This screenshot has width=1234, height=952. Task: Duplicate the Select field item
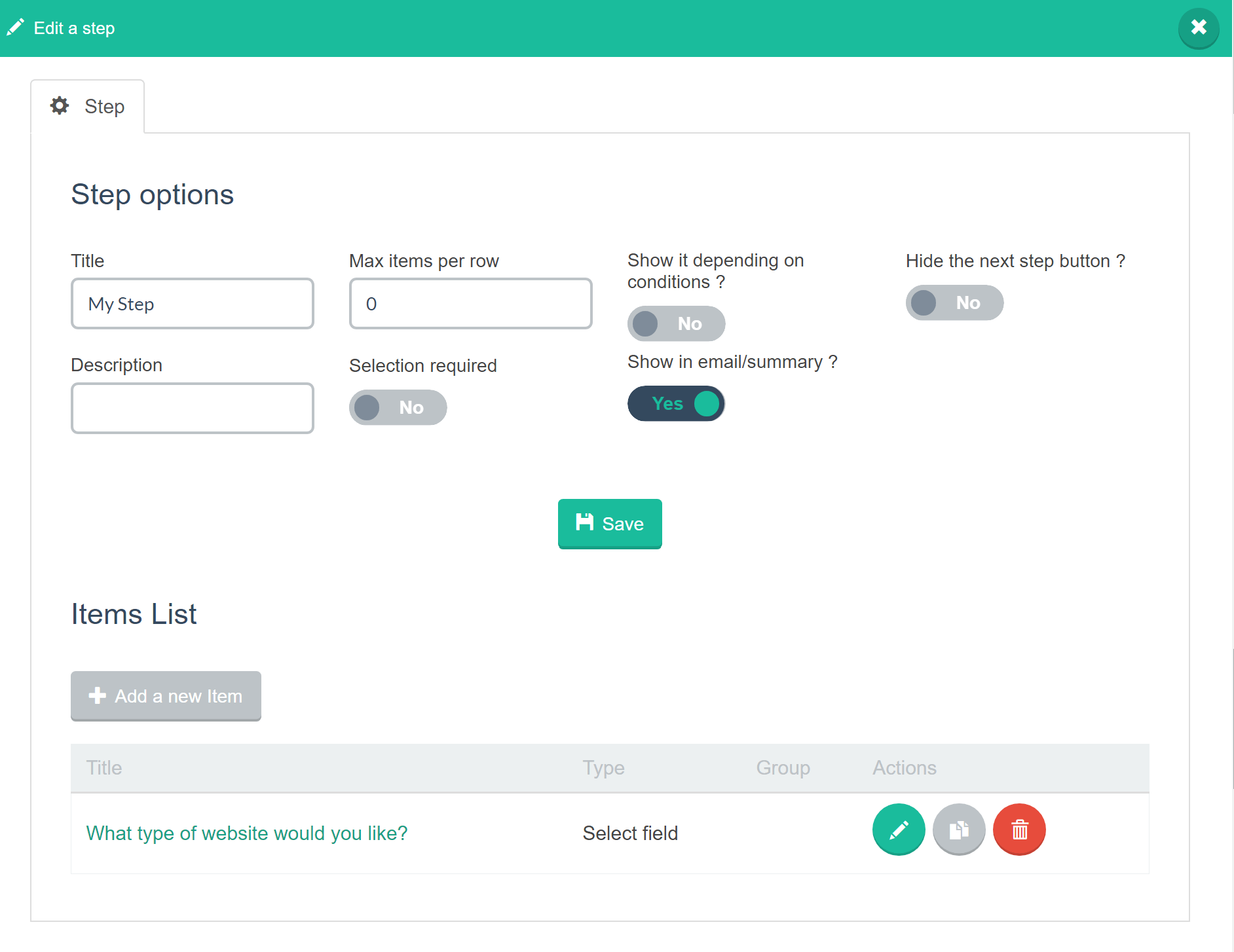point(959,830)
